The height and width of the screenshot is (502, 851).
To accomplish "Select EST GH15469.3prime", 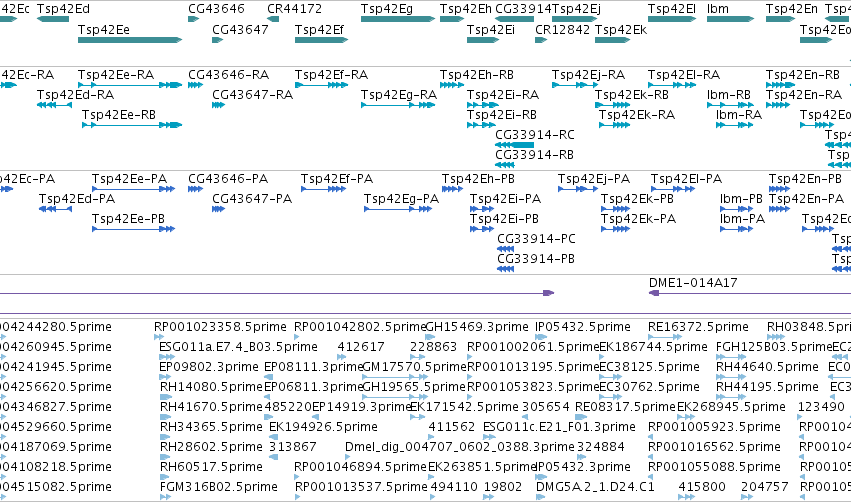I will point(477,327).
